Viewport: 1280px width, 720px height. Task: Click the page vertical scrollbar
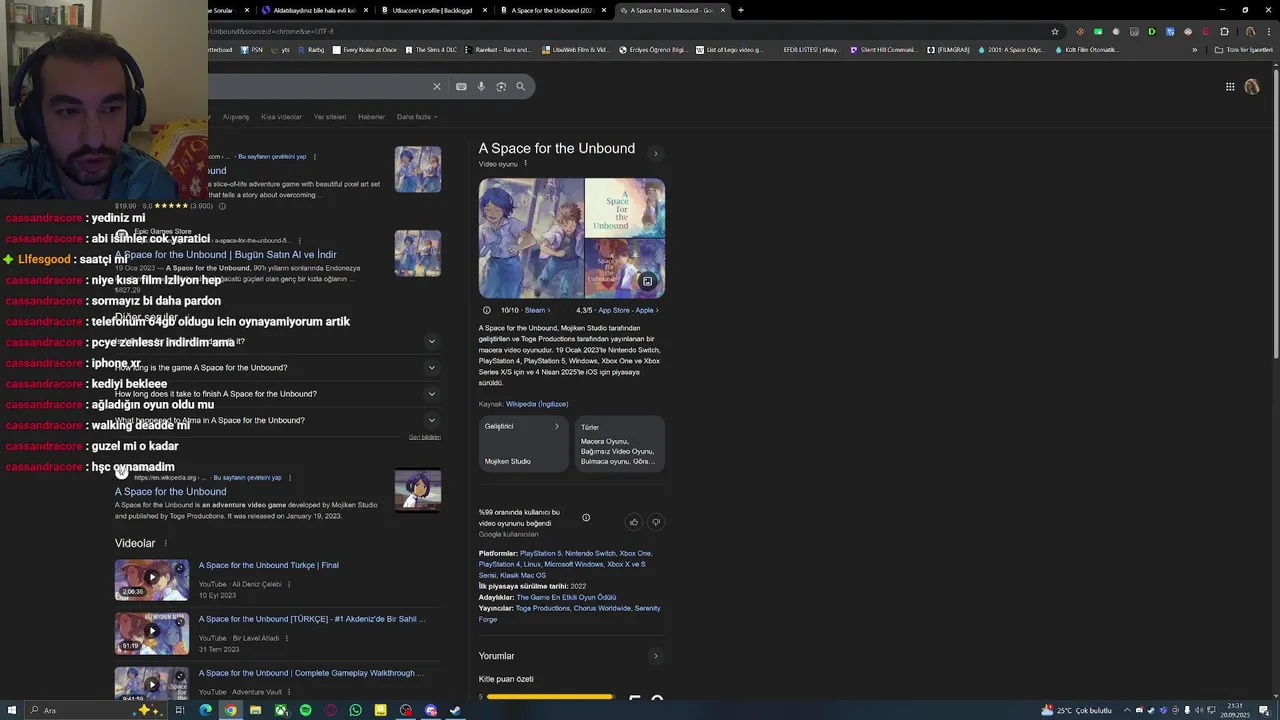[1275, 380]
